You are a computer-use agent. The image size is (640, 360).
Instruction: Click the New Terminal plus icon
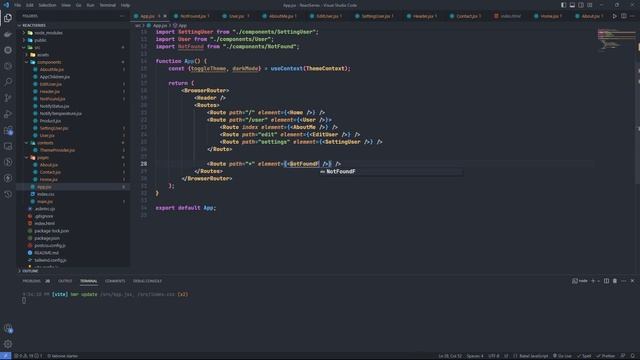click(x=593, y=281)
